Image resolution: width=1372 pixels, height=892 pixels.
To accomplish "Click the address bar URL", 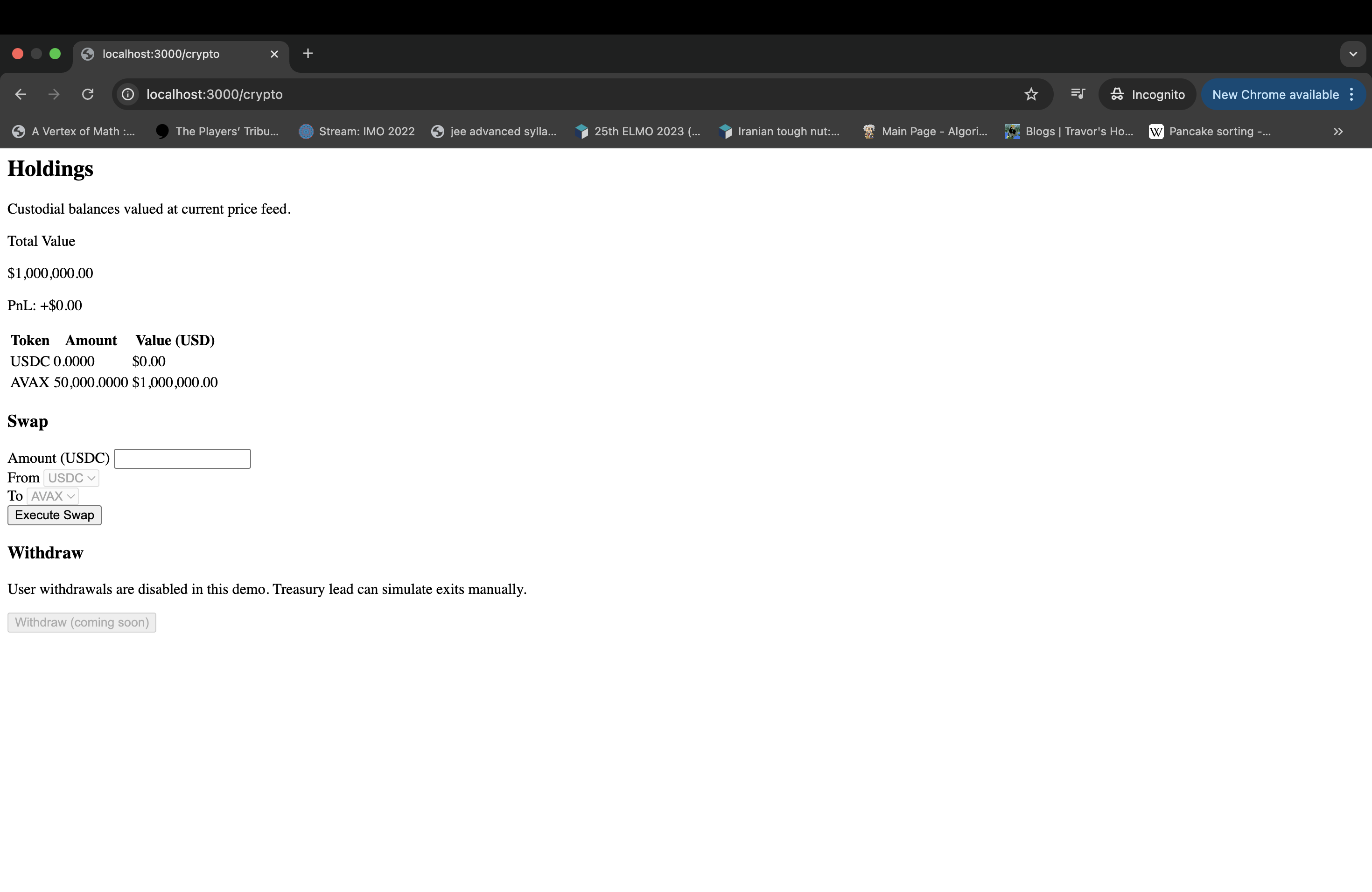I will click(x=215, y=95).
